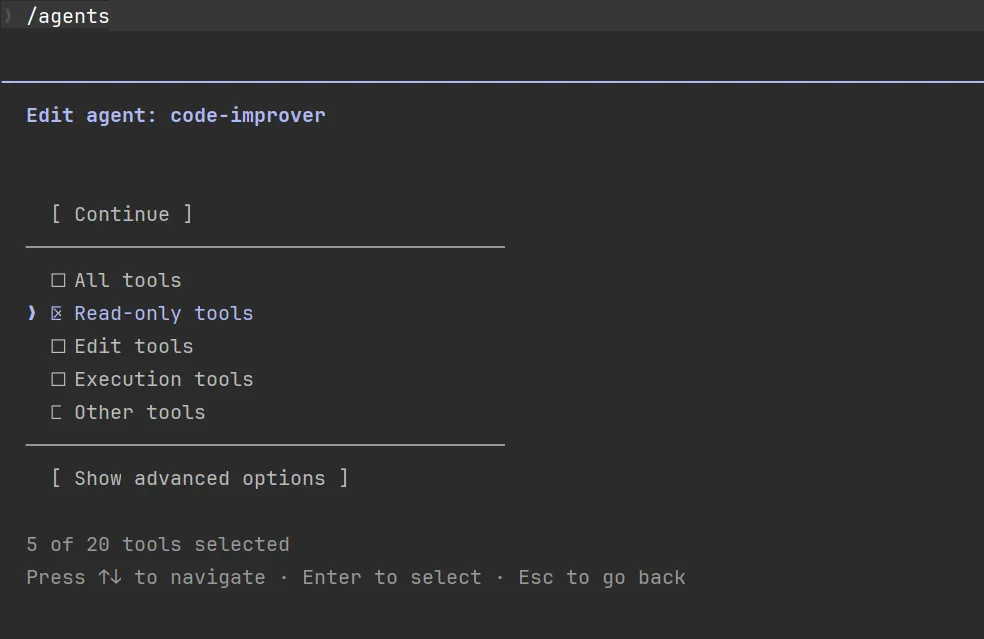
Task: Pick the Execution tools entry
Action: [164, 380]
